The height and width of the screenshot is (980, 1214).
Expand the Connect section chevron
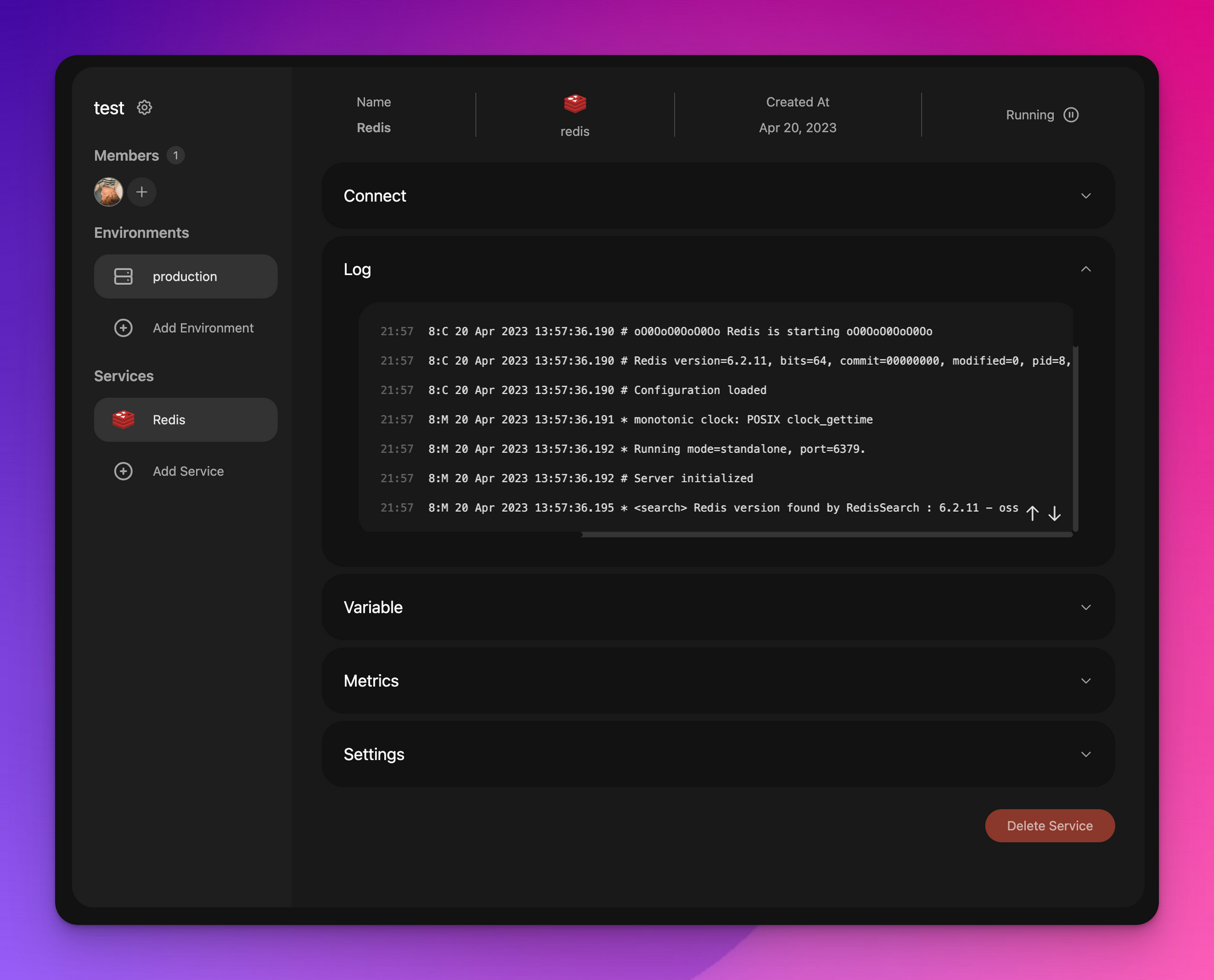click(1086, 196)
